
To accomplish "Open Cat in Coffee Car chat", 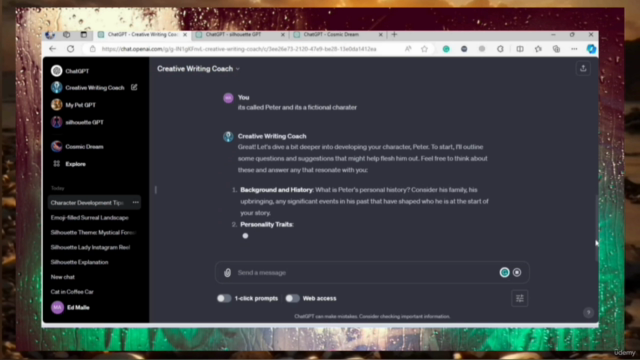I will coord(72,292).
